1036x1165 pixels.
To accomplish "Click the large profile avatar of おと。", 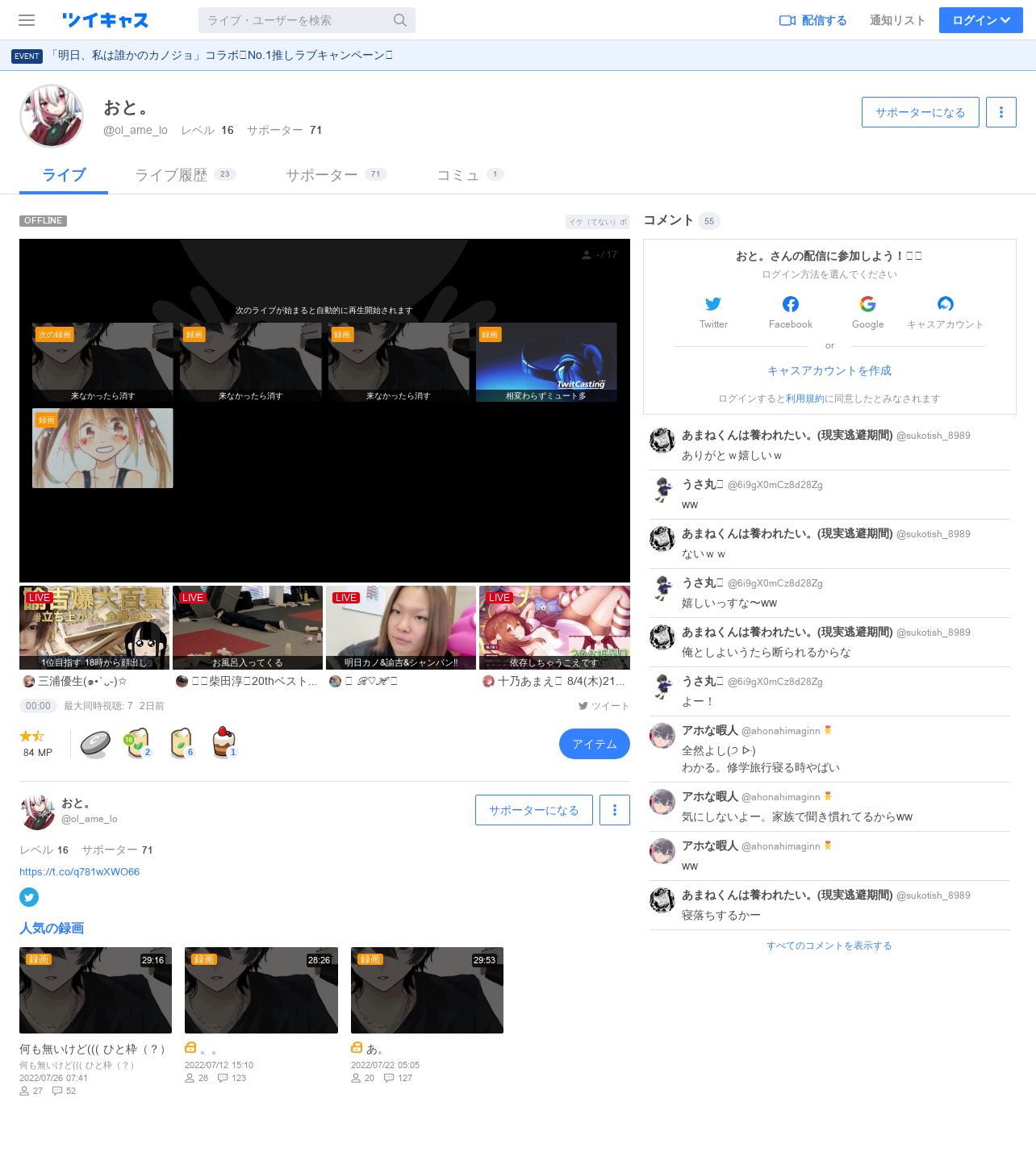I will click(52, 116).
